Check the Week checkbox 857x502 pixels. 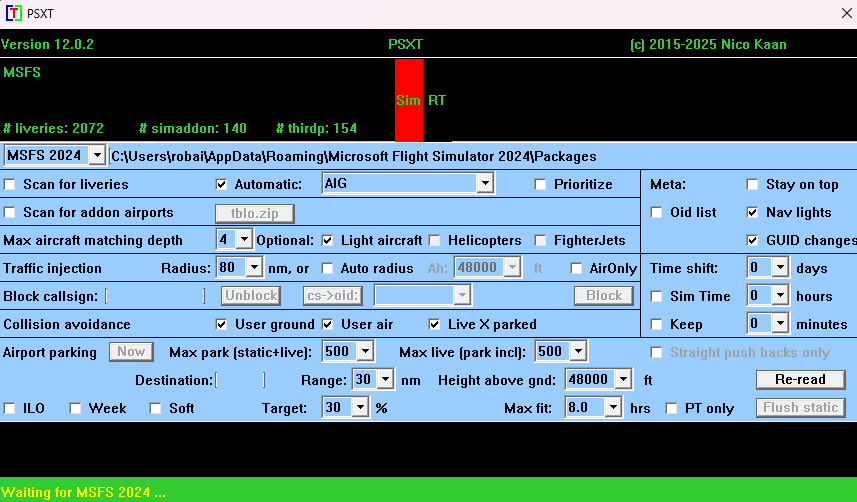75,408
